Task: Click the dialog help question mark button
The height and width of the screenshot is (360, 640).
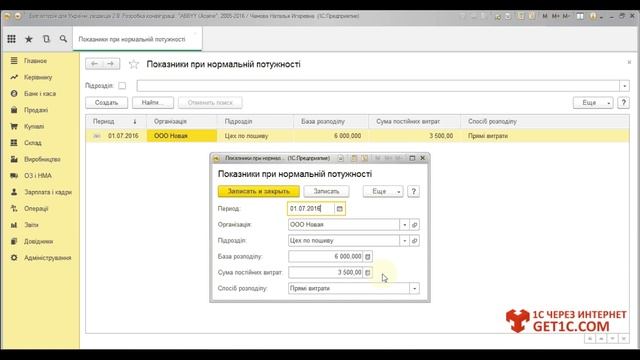Action: [x=413, y=191]
